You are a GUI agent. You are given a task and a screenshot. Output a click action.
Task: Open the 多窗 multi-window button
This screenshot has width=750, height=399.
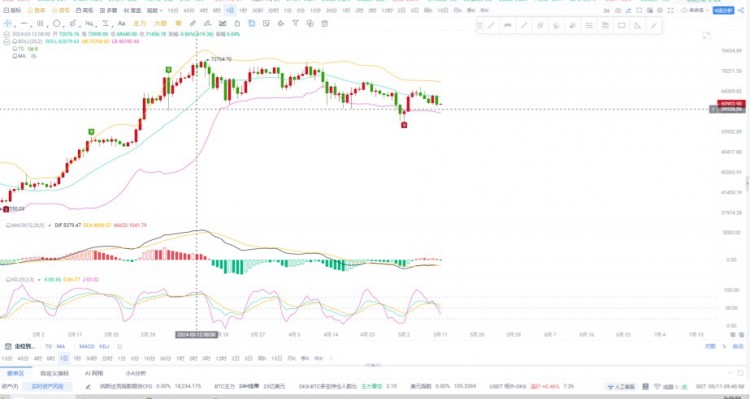point(109,10)
